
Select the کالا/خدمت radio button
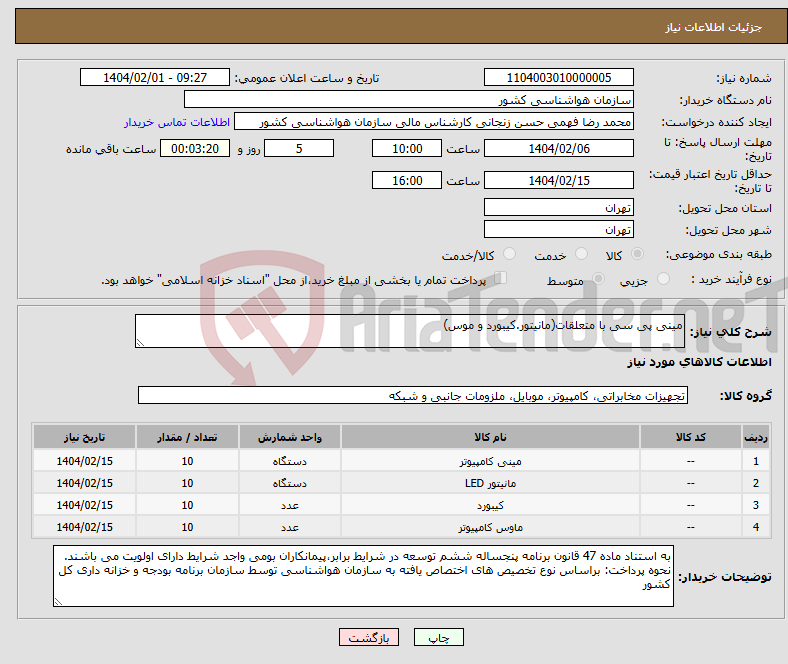point(509,254)
